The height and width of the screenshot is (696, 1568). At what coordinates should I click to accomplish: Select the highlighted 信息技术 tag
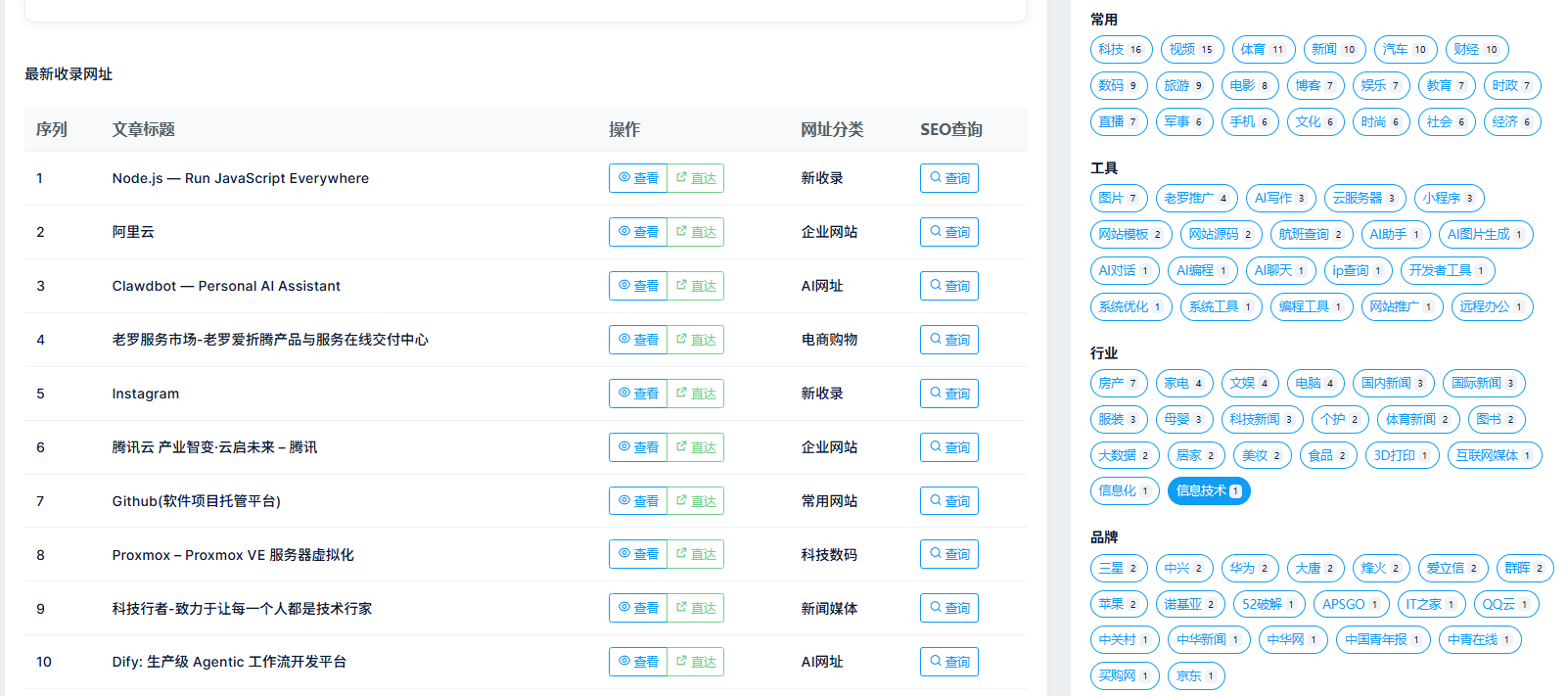(1209, 491)
